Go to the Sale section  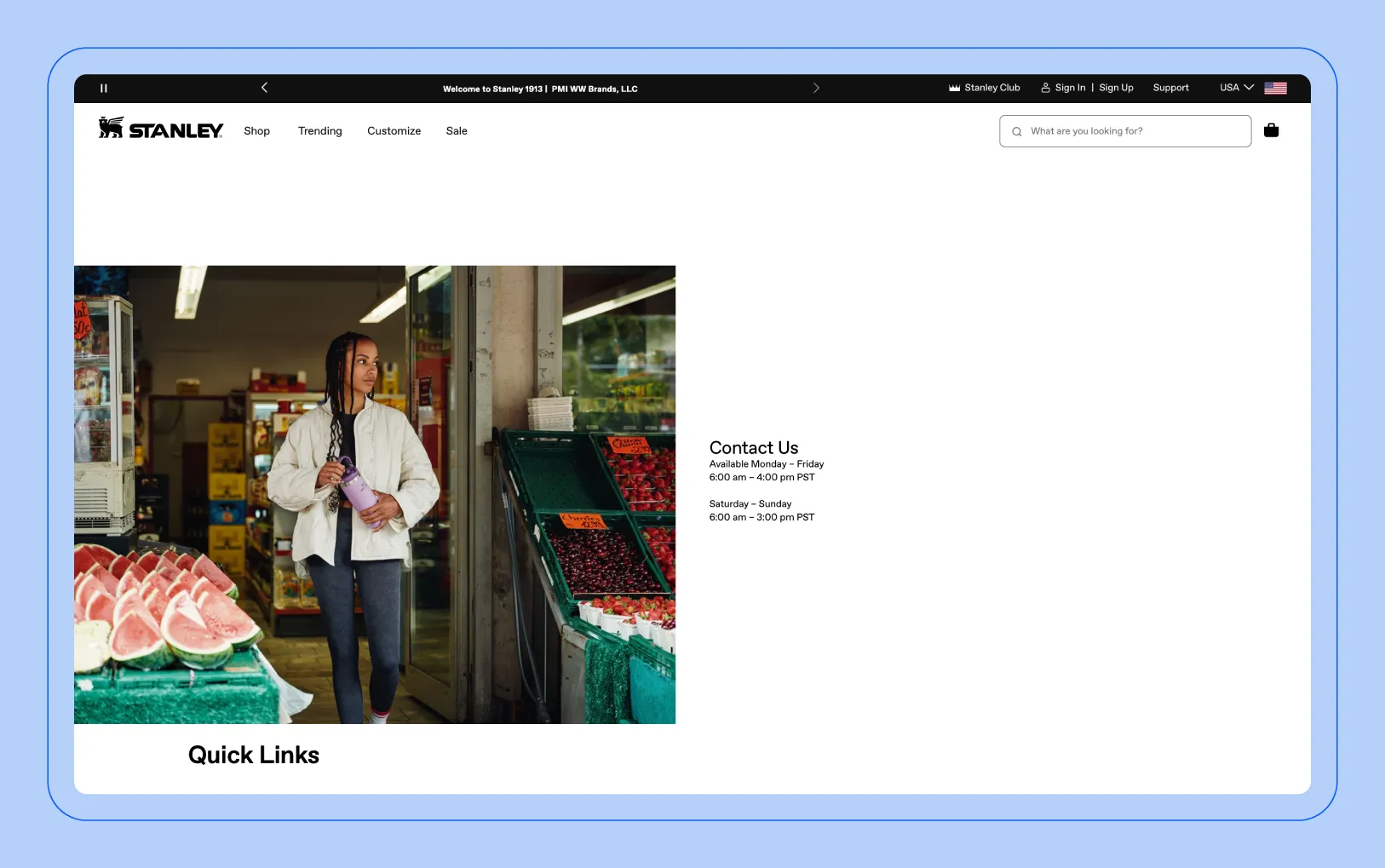click(457, 131)
